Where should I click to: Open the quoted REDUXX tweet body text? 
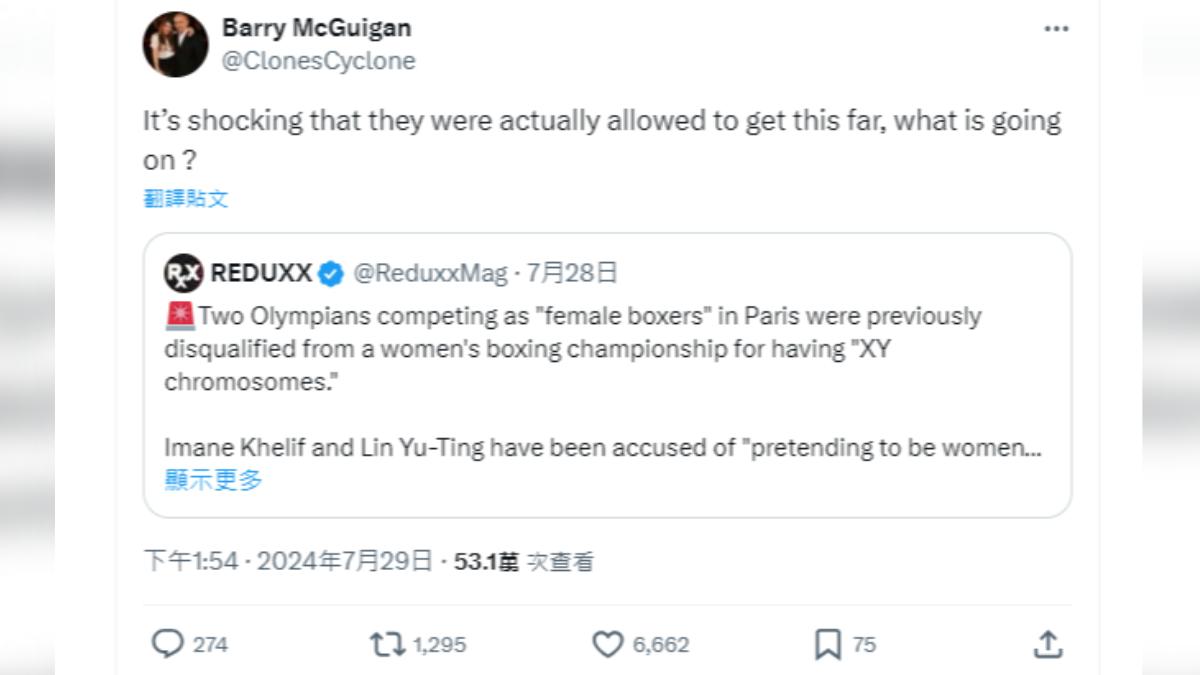(x=603, y=382)
